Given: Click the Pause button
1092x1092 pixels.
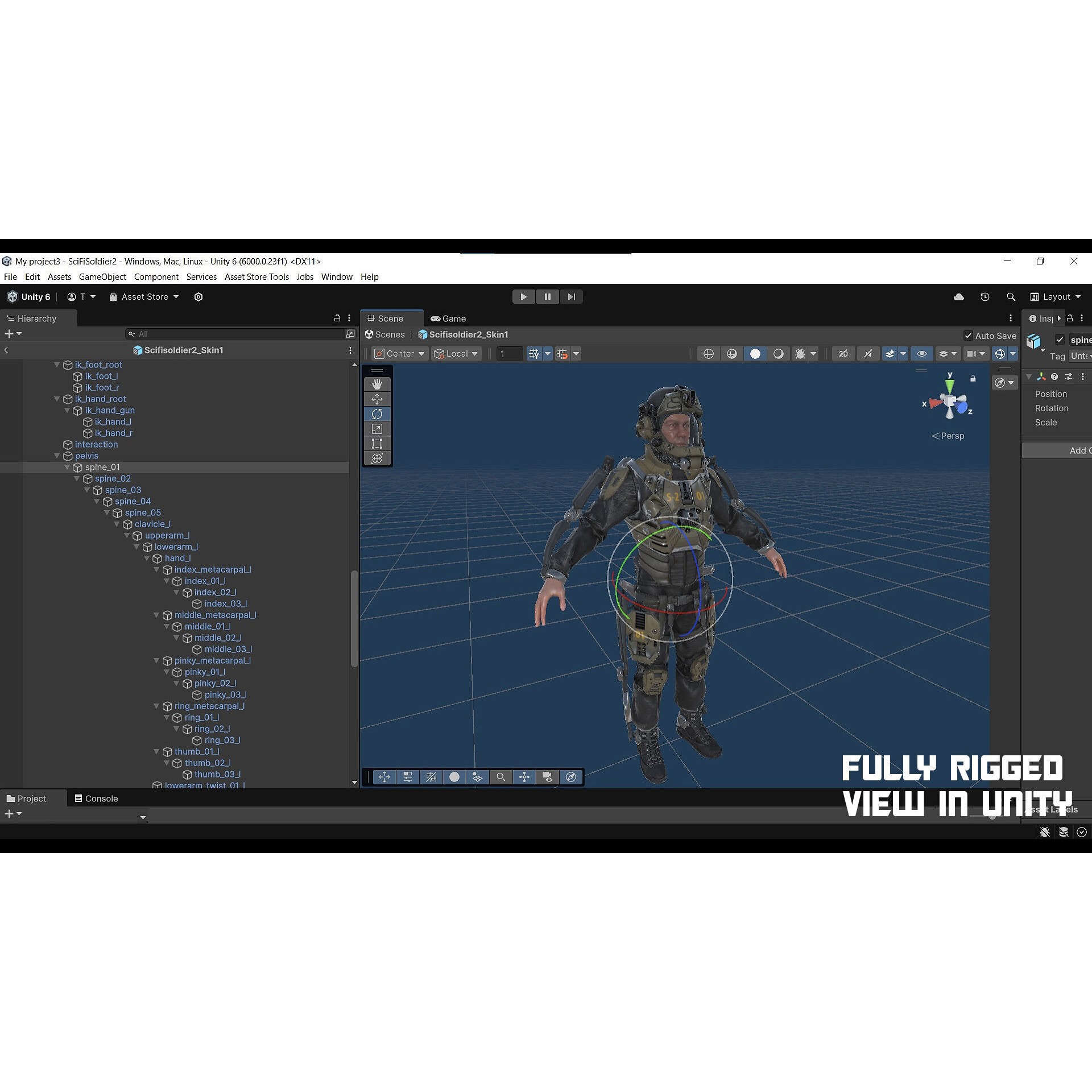Looking at the screenshot, I should tap(547, 297).
